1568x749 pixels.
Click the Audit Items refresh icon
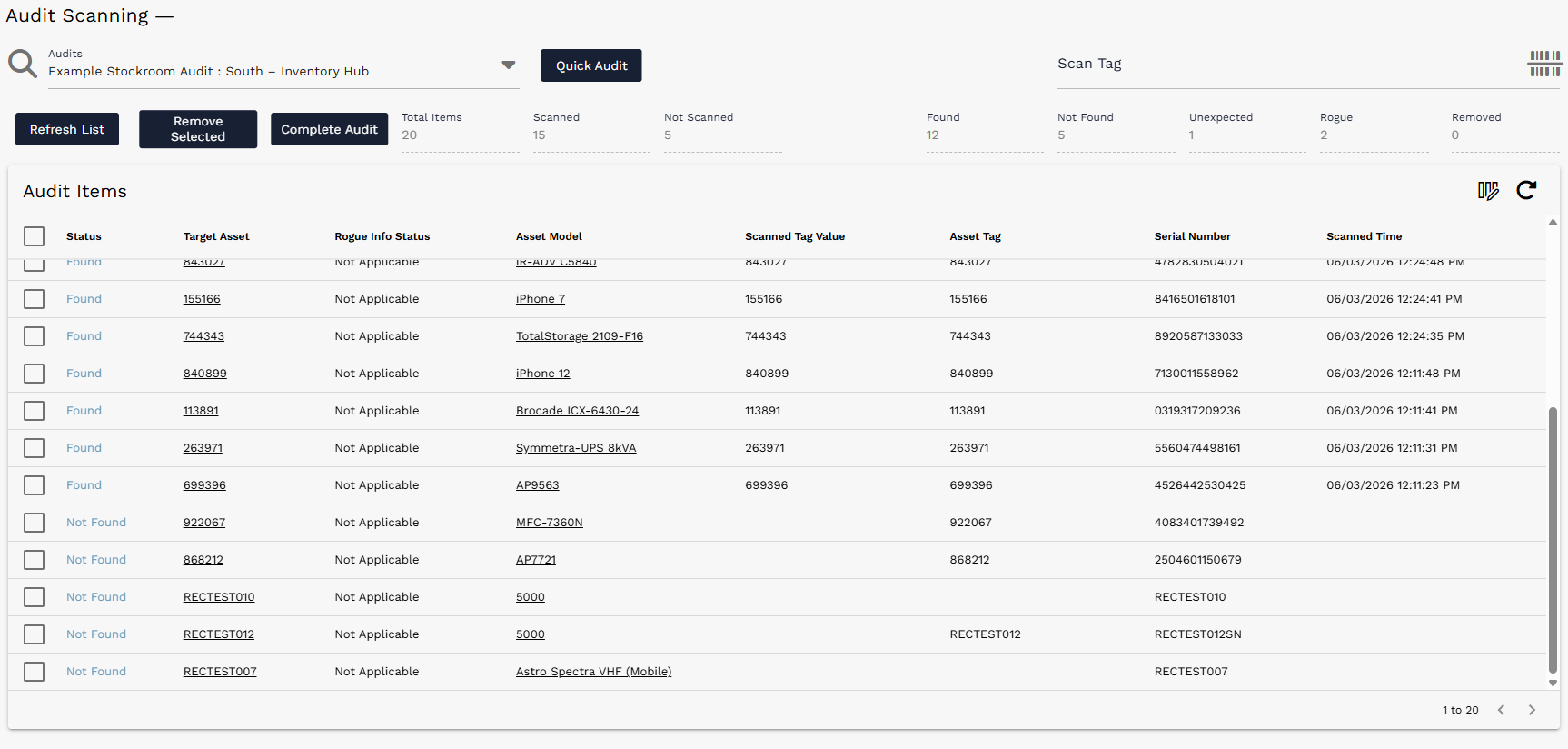pos(1527,190)
